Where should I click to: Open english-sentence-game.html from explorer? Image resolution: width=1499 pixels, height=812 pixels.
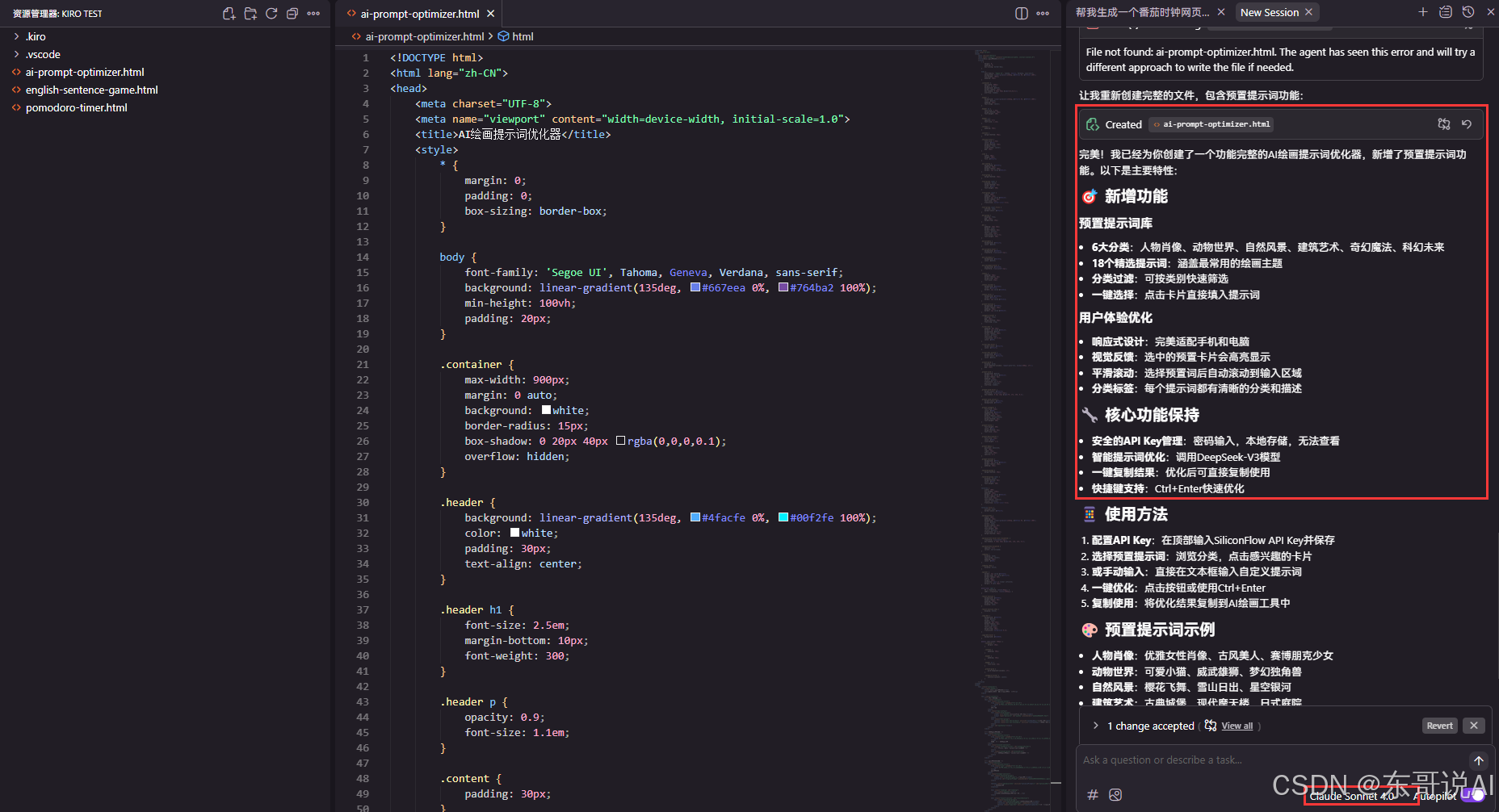pos(91,90)
